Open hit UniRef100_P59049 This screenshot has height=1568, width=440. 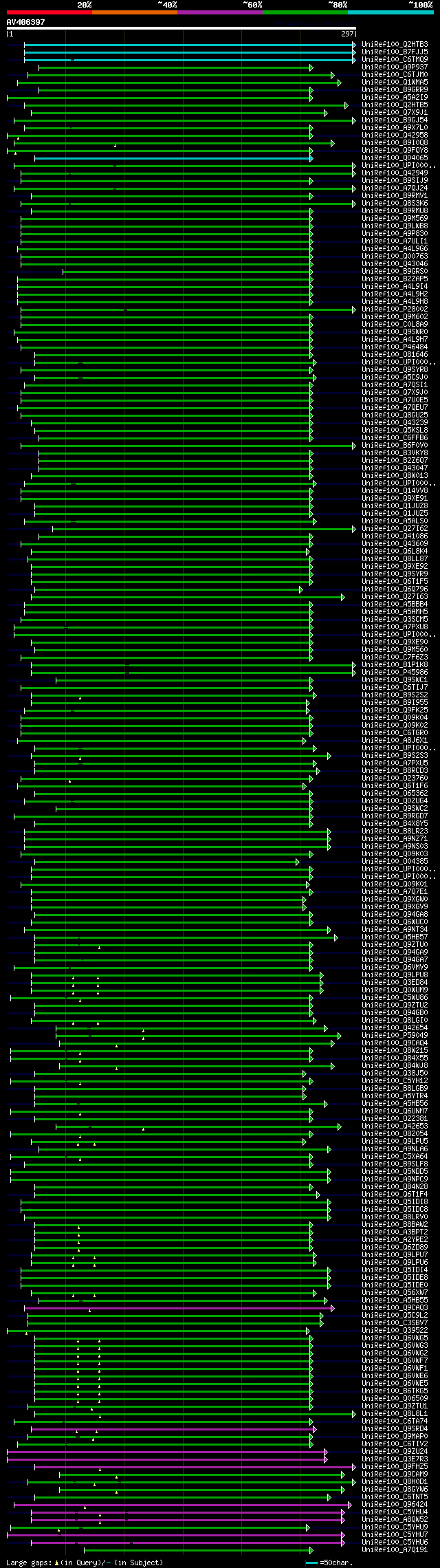coord(395,1036)
